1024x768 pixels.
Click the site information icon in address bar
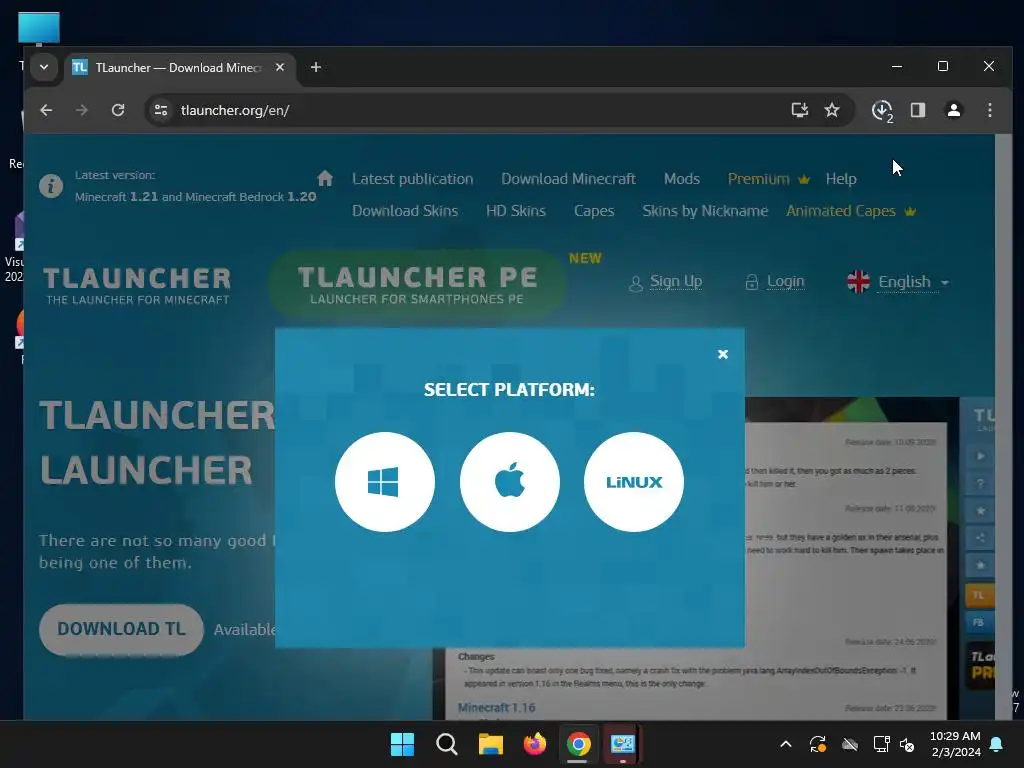[x=161, y=110]
